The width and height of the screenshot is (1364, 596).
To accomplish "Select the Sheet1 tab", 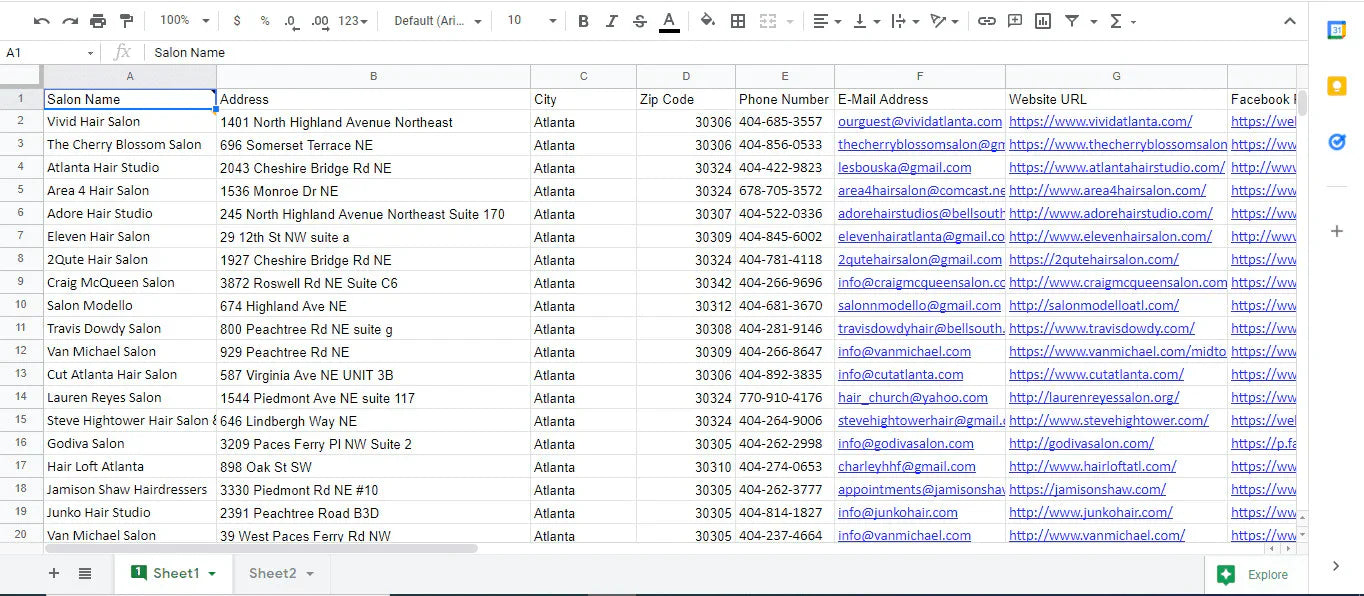I will [175, 573].
